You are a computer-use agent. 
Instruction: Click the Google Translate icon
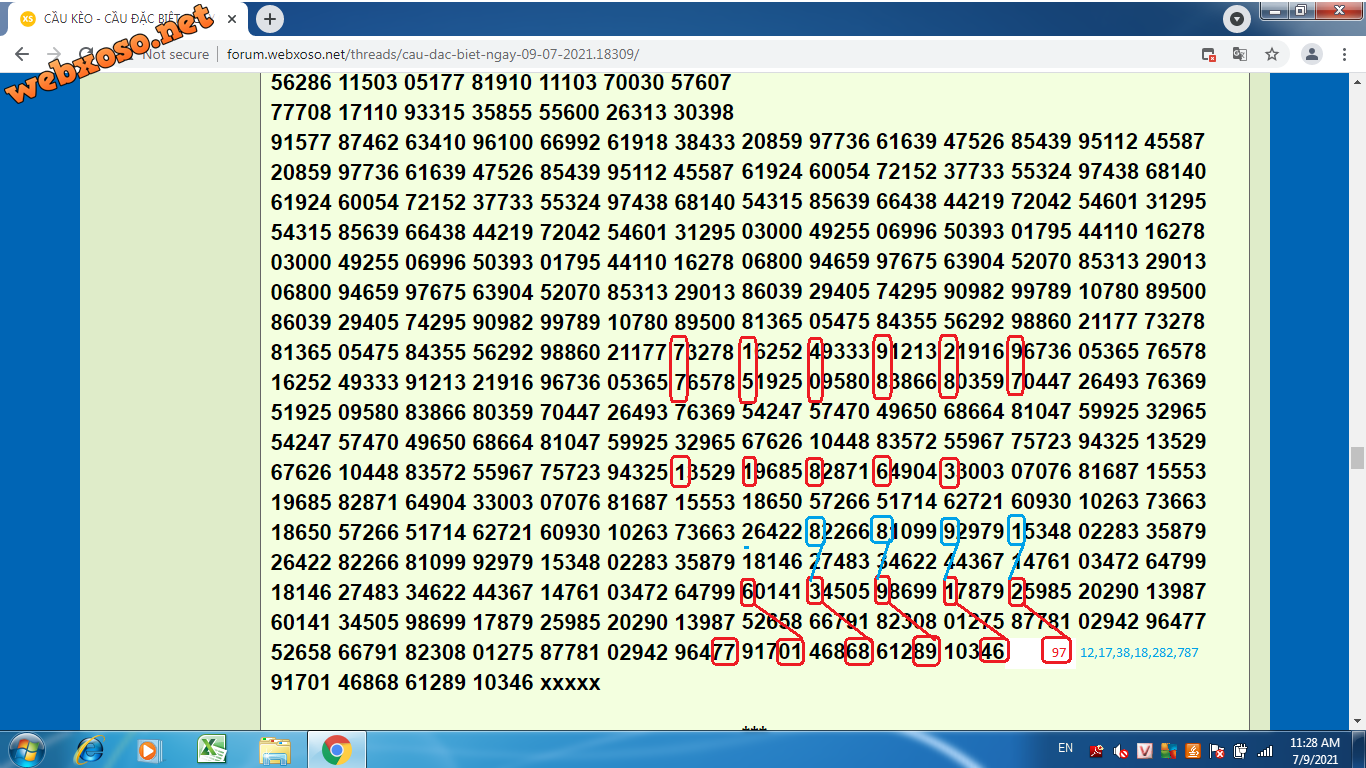point(1240,54)
